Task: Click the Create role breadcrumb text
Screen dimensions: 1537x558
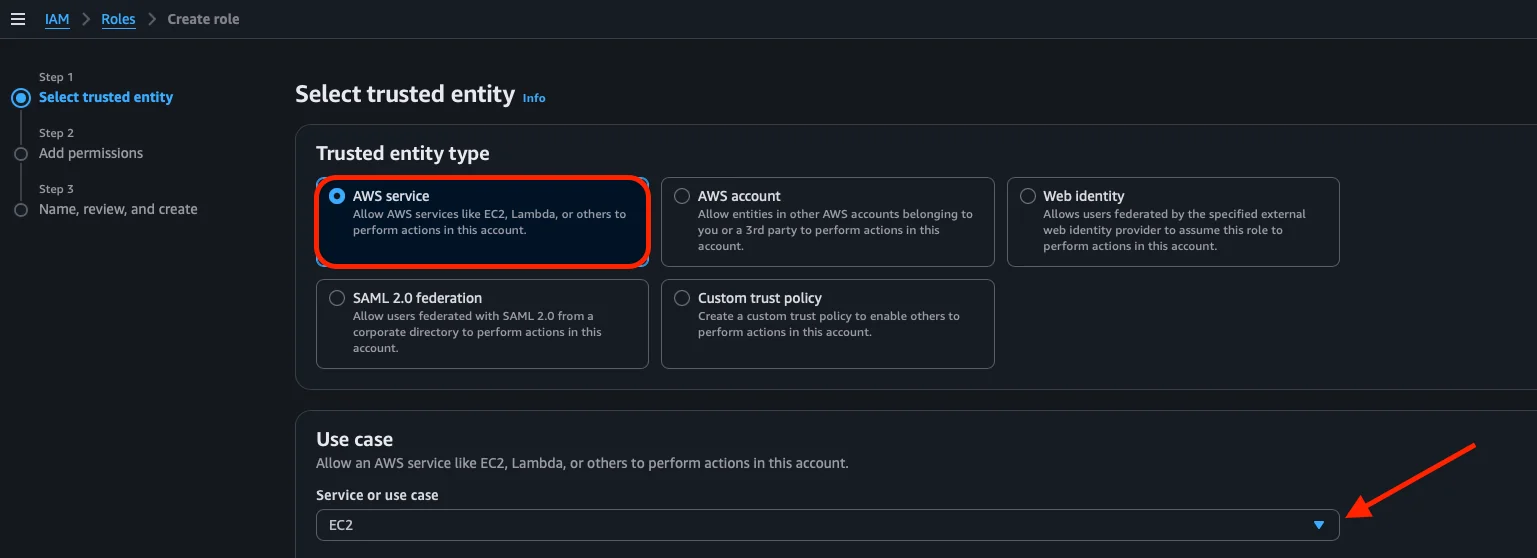Action: coord(203,19)
